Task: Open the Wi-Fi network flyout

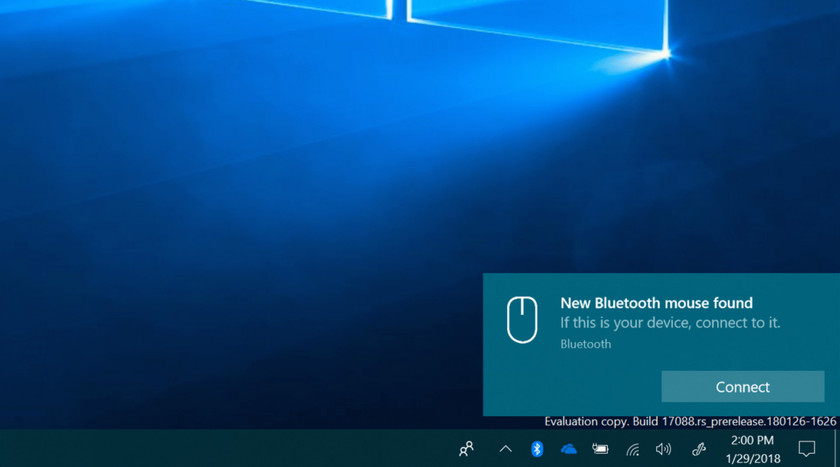Action: coord(632,449)
